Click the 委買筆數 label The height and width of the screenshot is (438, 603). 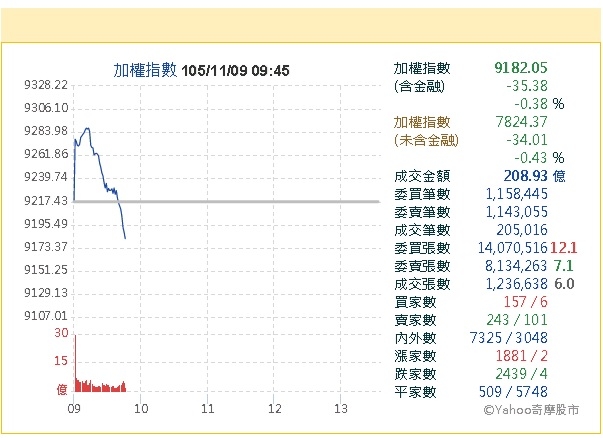(x=422, y=194)
